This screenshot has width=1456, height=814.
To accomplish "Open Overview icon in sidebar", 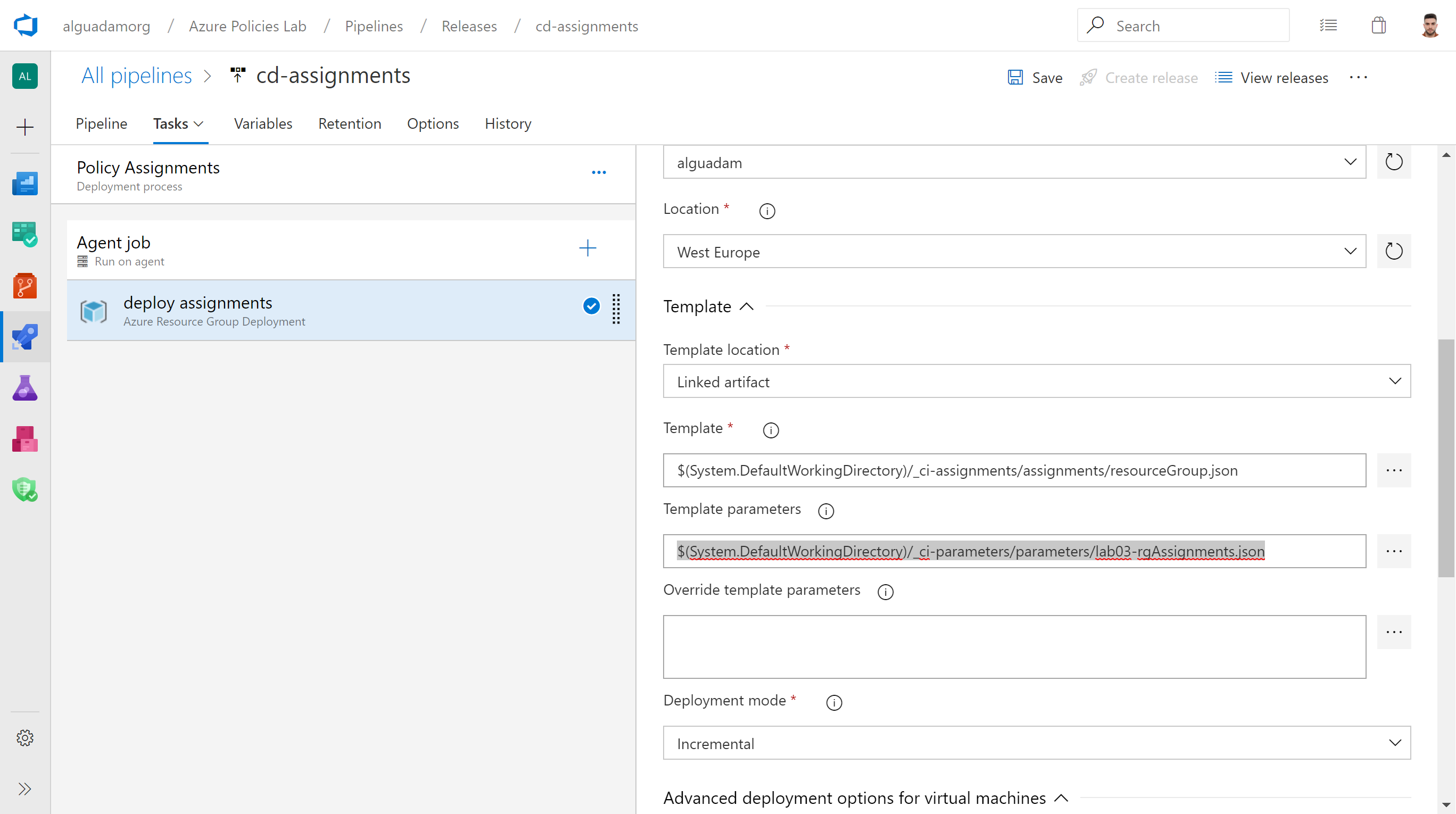I will [x=25, y=184].
